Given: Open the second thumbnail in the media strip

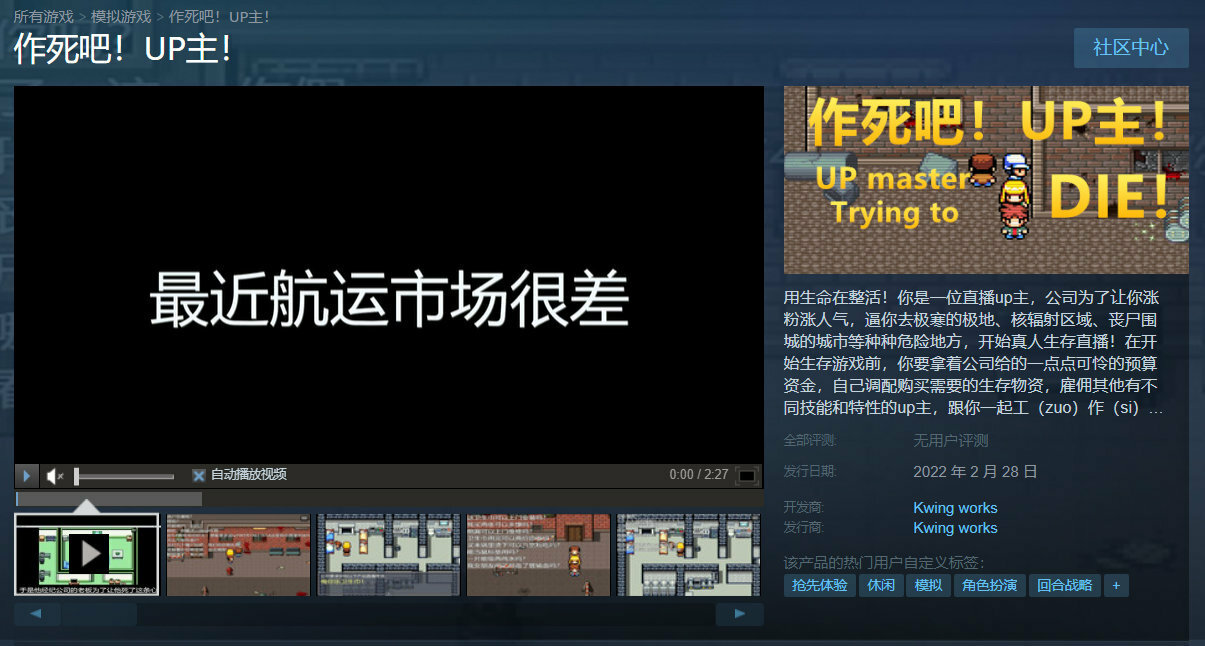Looking at the screenshot, I should 238,554.
